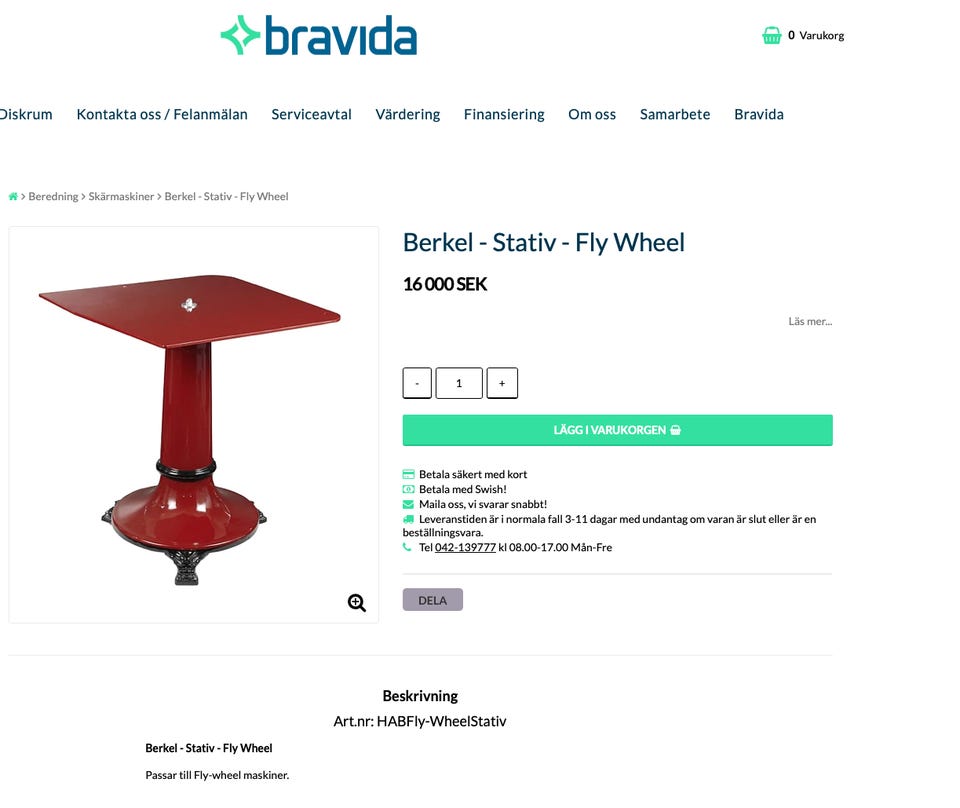Expand the Läs mer... link

(810, 321)
